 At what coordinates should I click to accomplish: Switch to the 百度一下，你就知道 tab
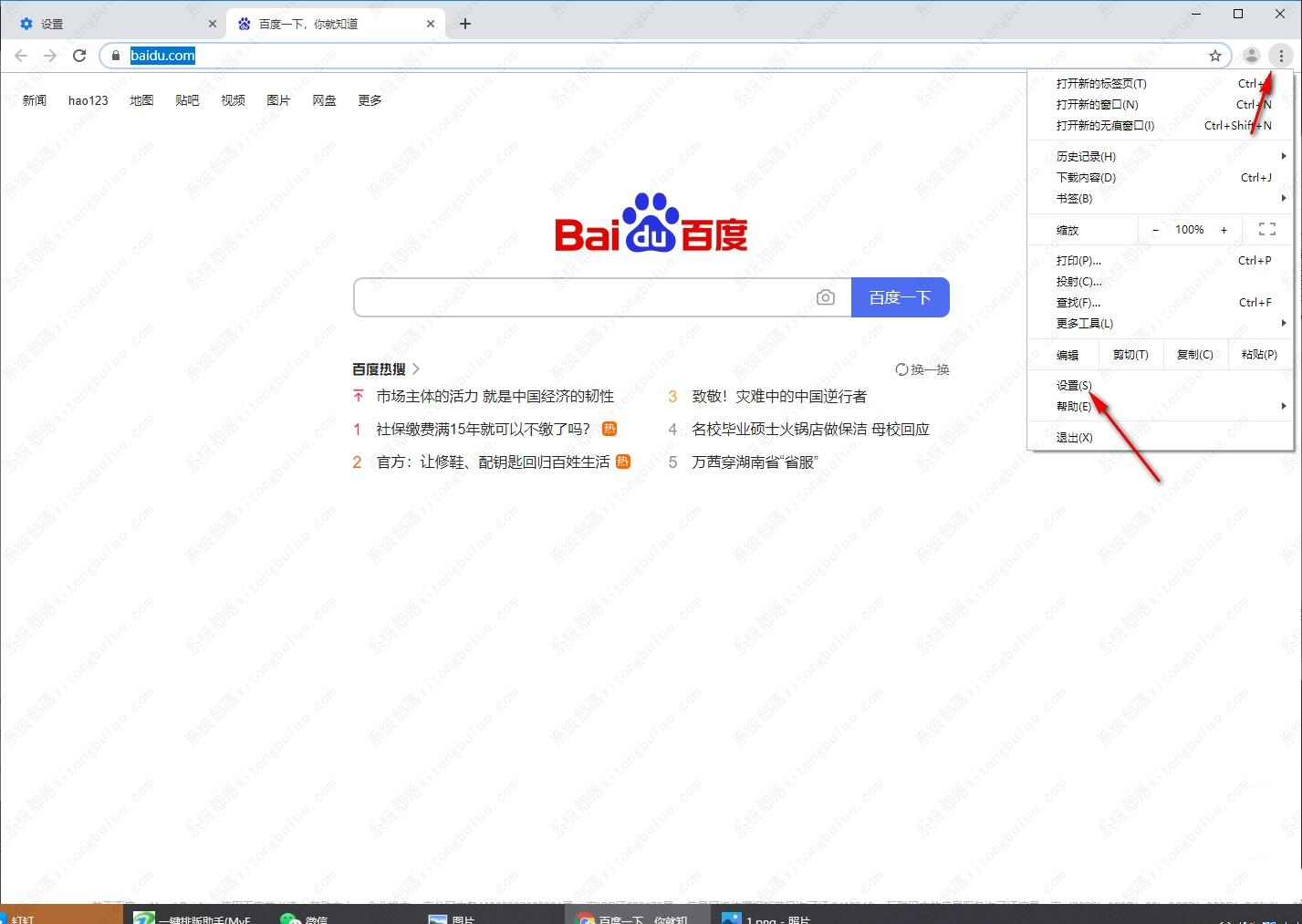[x=335, y=24]
